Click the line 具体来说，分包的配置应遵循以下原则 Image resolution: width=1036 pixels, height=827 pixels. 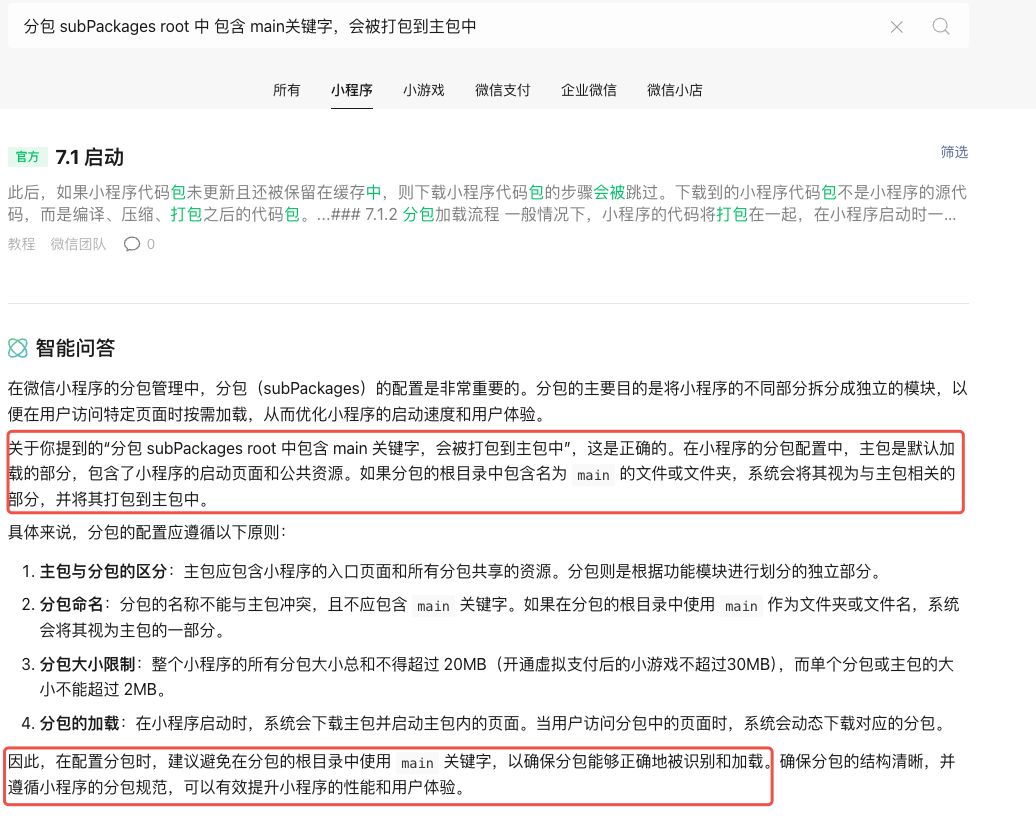point(147,532)
